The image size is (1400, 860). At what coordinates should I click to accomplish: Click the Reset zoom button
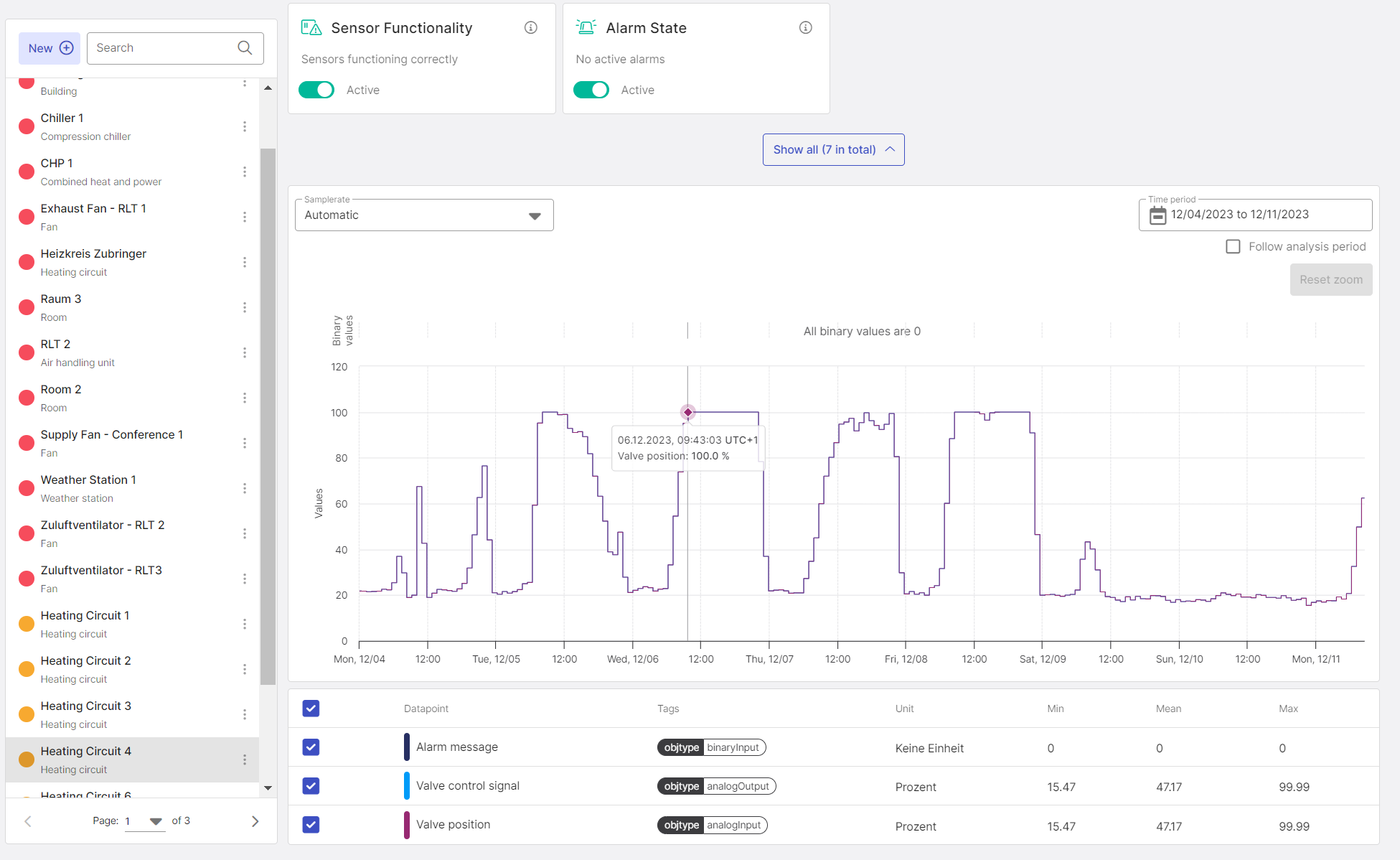(1331, 280)
